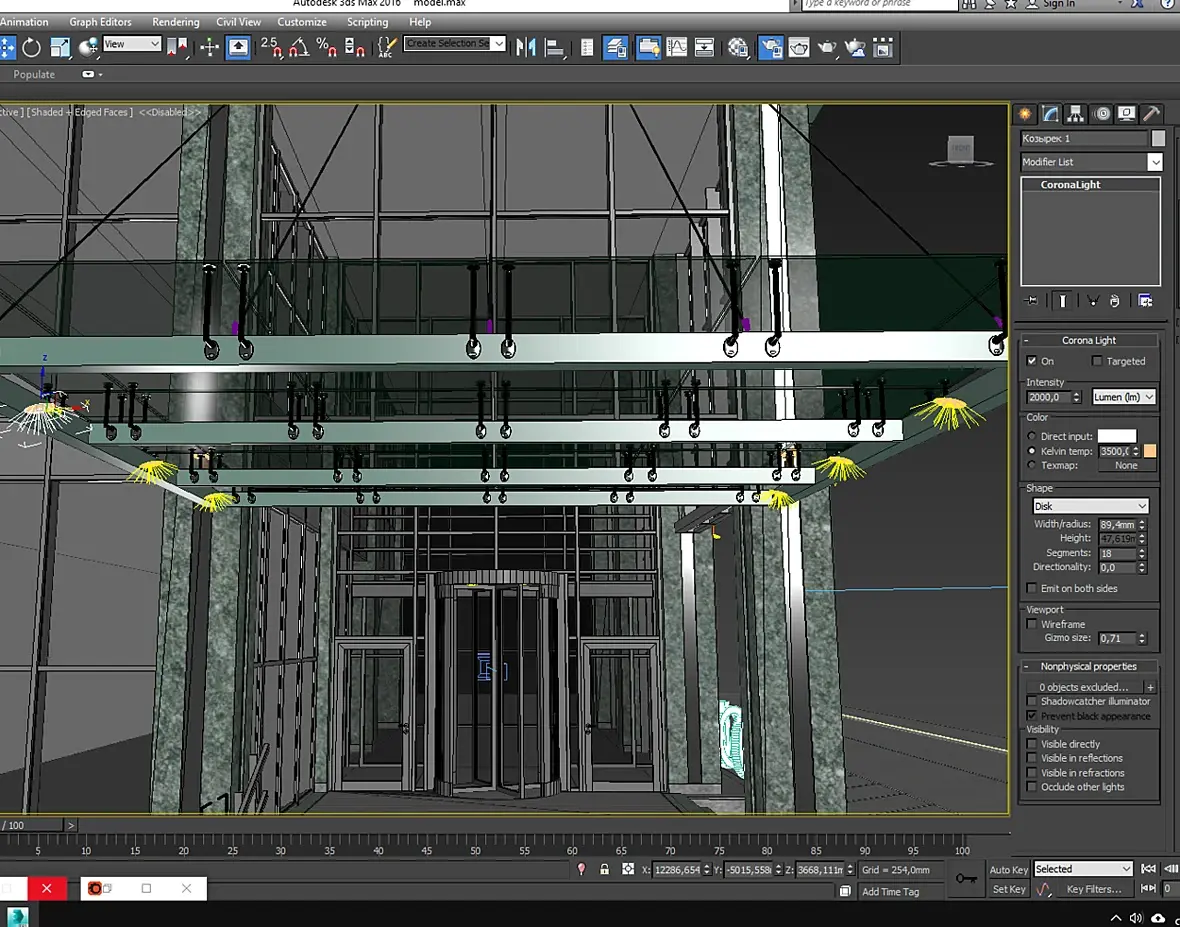This screenshot has width=1180, height=927.
Task: Click the Angle Snap toggle icon
Action: [x=298, y=47]
